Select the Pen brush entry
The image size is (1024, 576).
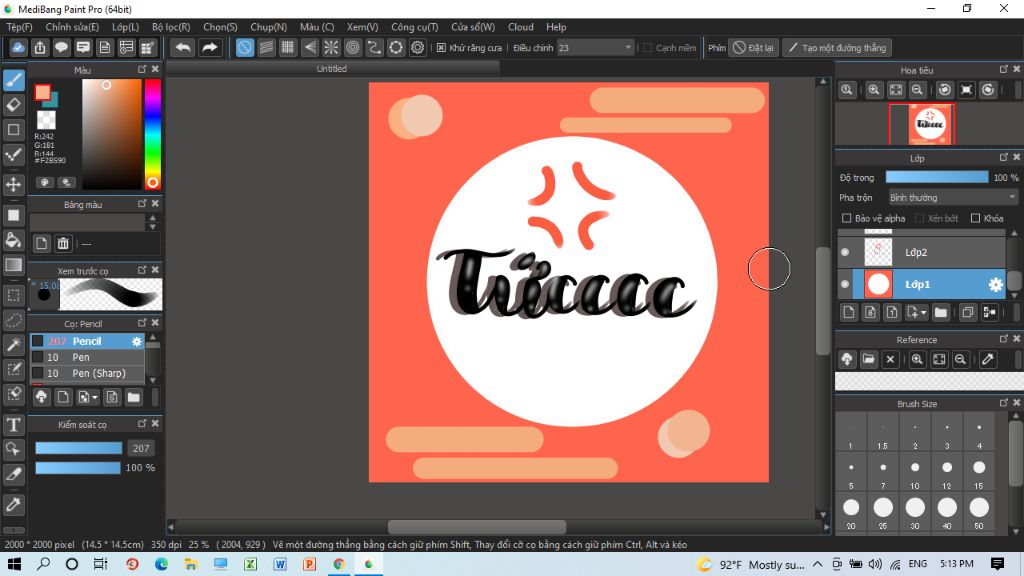(87, 357)
